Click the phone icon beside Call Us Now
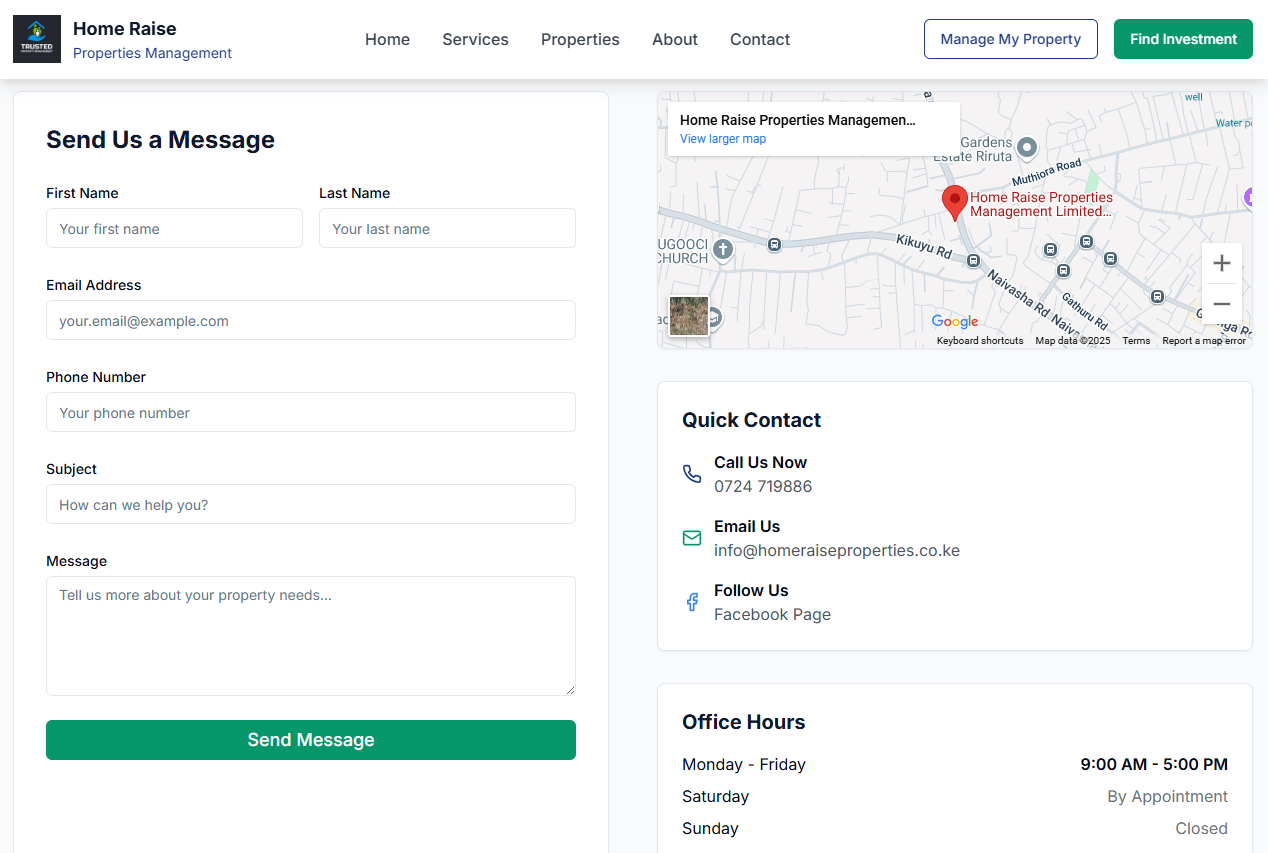The width and height of the screenshot is (1268, 853). pos(692,474)
